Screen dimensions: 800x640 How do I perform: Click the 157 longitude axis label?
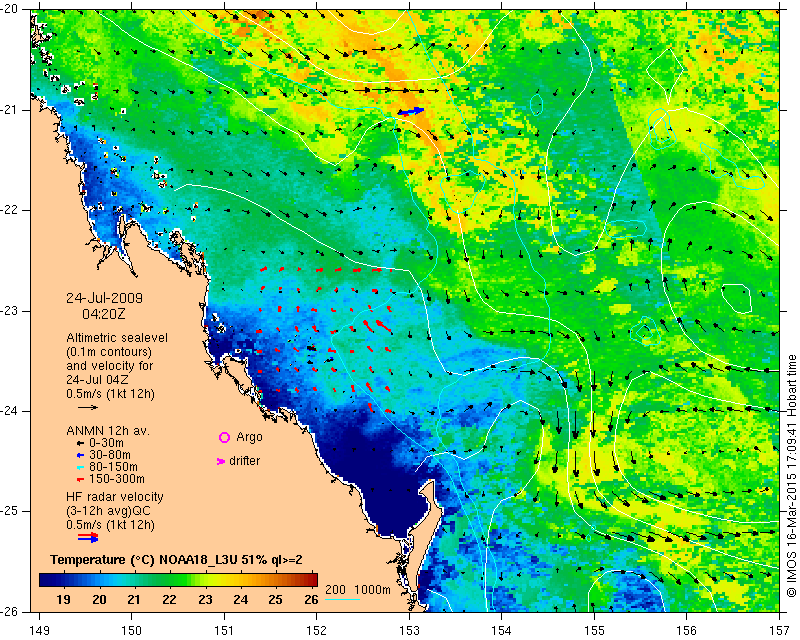click(779, 631)
